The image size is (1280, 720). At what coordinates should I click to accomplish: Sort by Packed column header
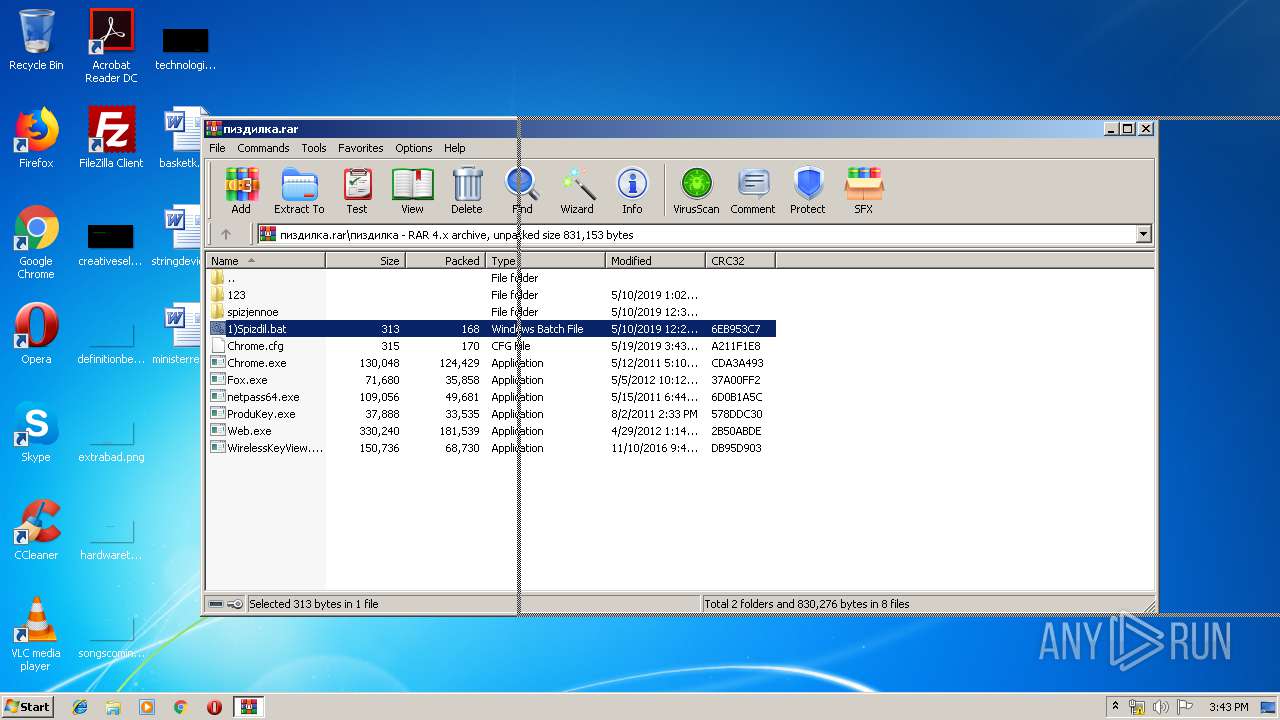pos(445,260)
